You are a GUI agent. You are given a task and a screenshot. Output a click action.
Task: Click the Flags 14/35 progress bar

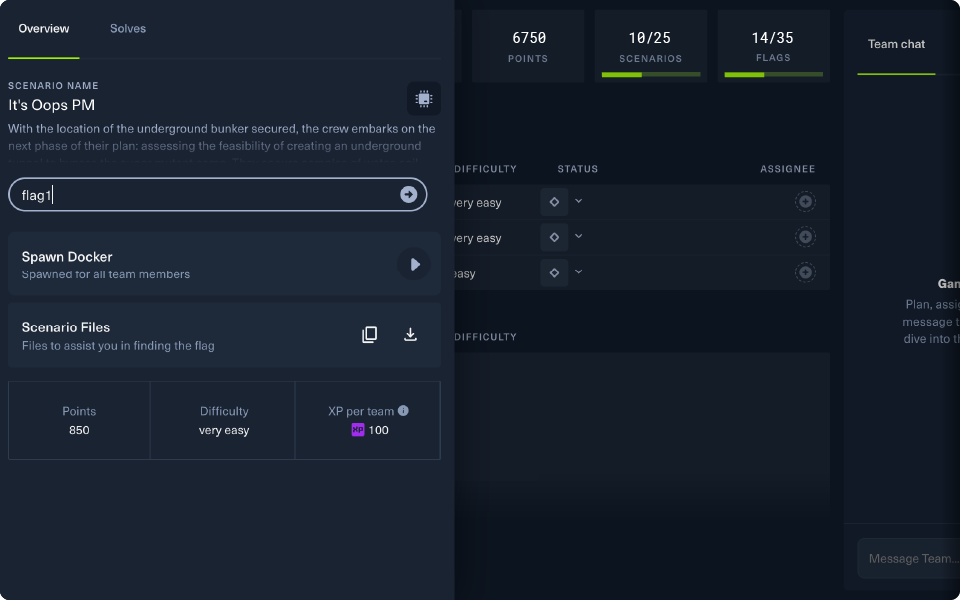[x=773, y=75]
